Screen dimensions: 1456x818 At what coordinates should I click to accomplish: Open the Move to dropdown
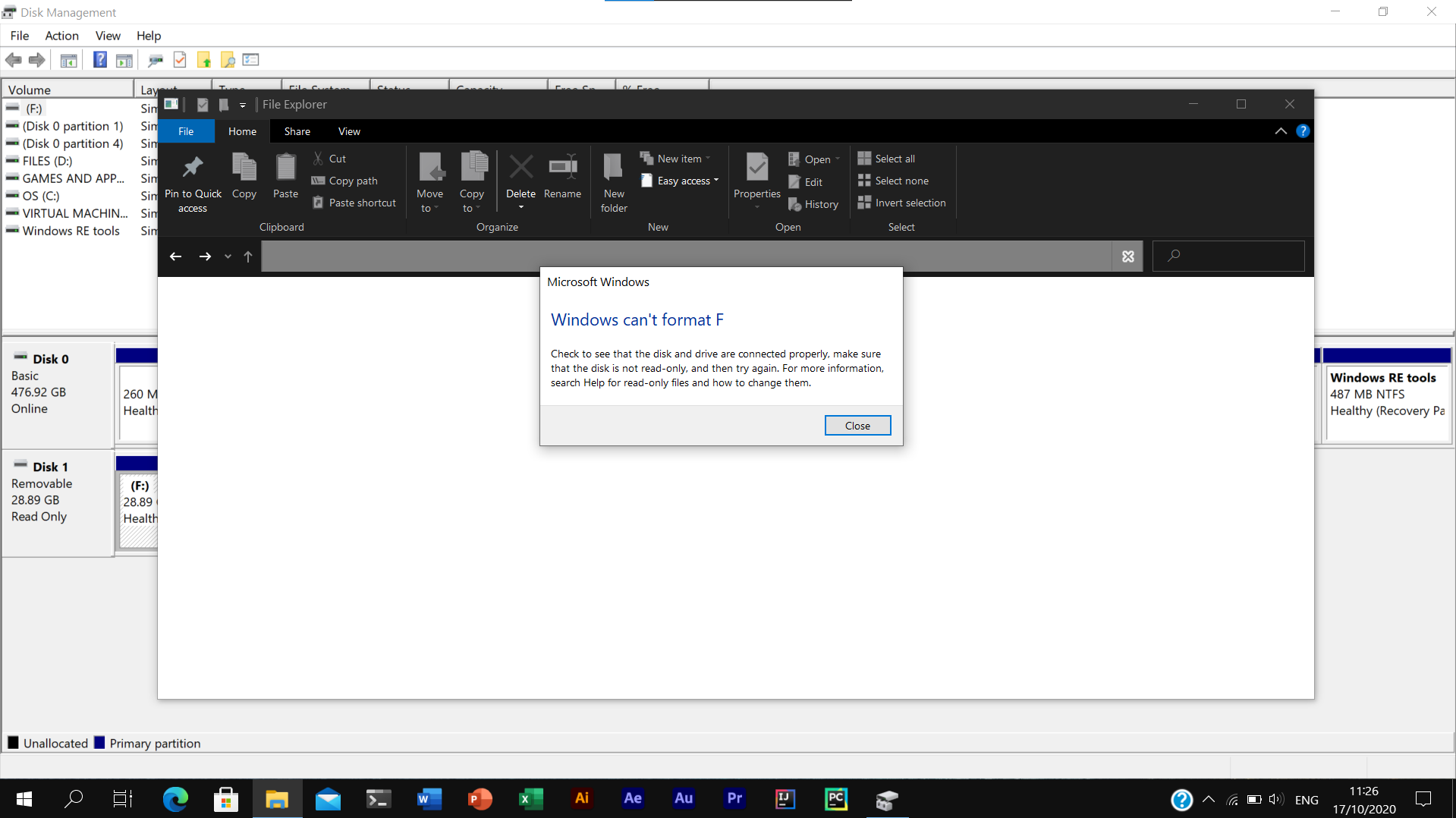point(429,183)
